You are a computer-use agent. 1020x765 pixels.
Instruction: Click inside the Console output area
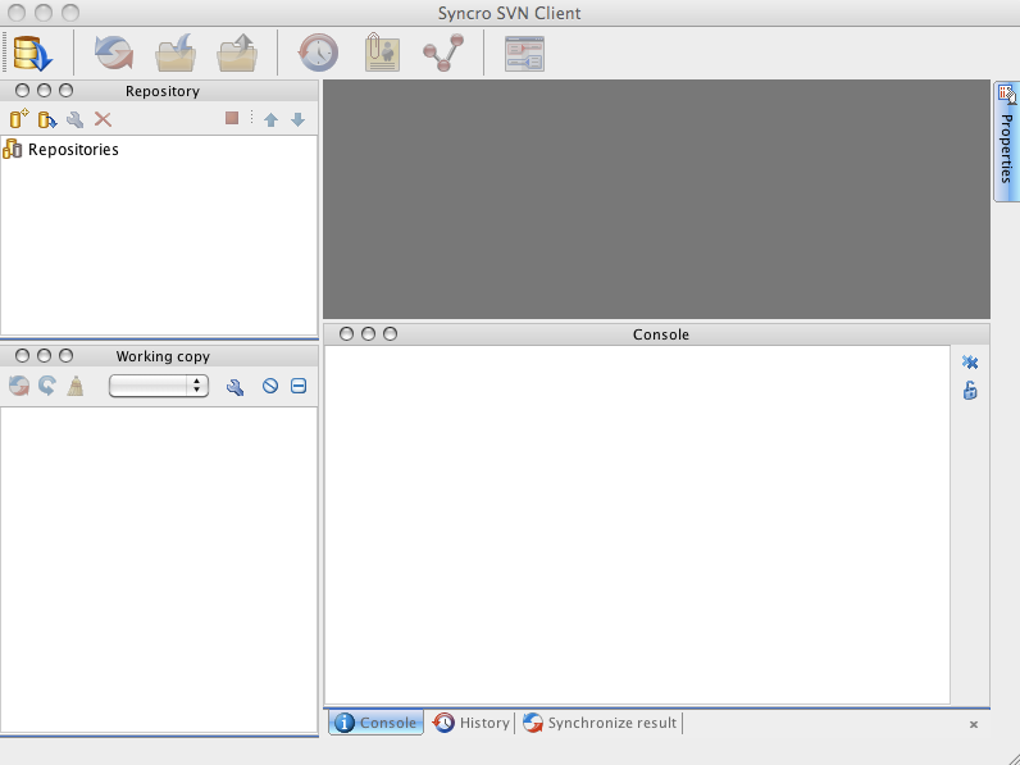point(637,524)
